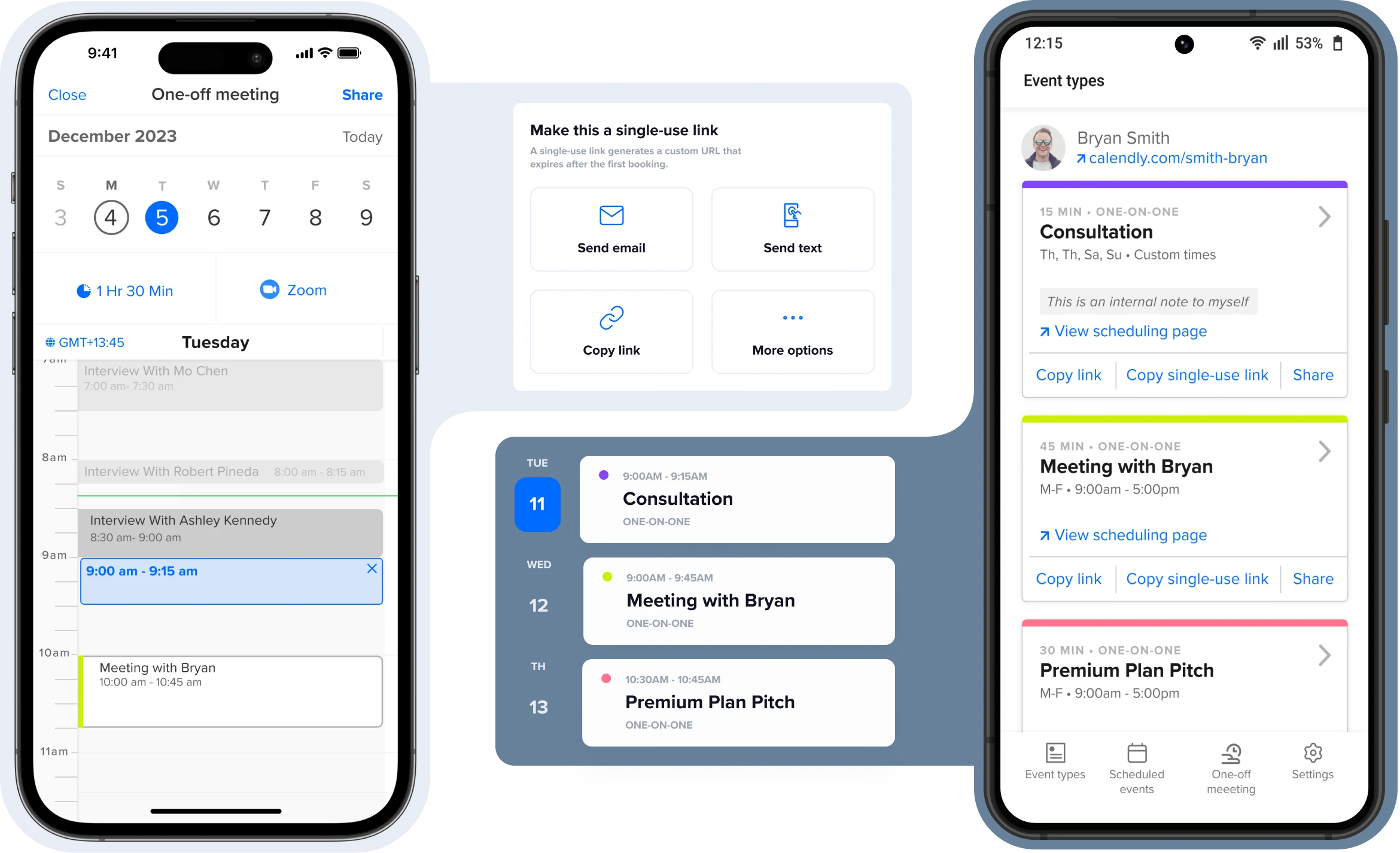1400x853 pixels.
Task: Select Tuesday December 5 on calendar
Action: (x=161, y=218)
